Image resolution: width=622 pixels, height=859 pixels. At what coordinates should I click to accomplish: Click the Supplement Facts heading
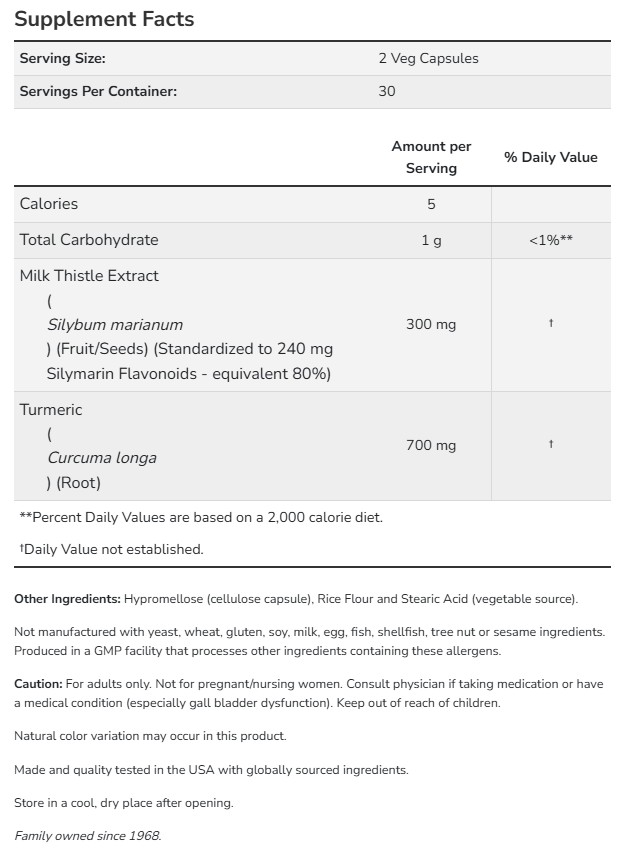click(104, 19)
